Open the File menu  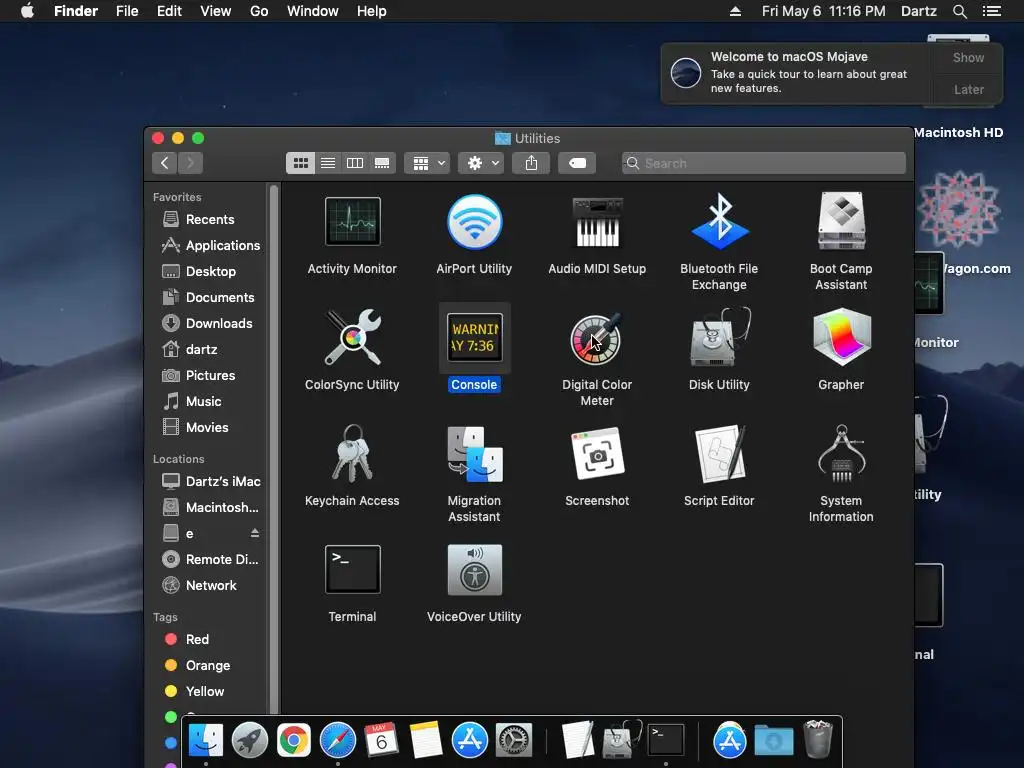point(127,11)
